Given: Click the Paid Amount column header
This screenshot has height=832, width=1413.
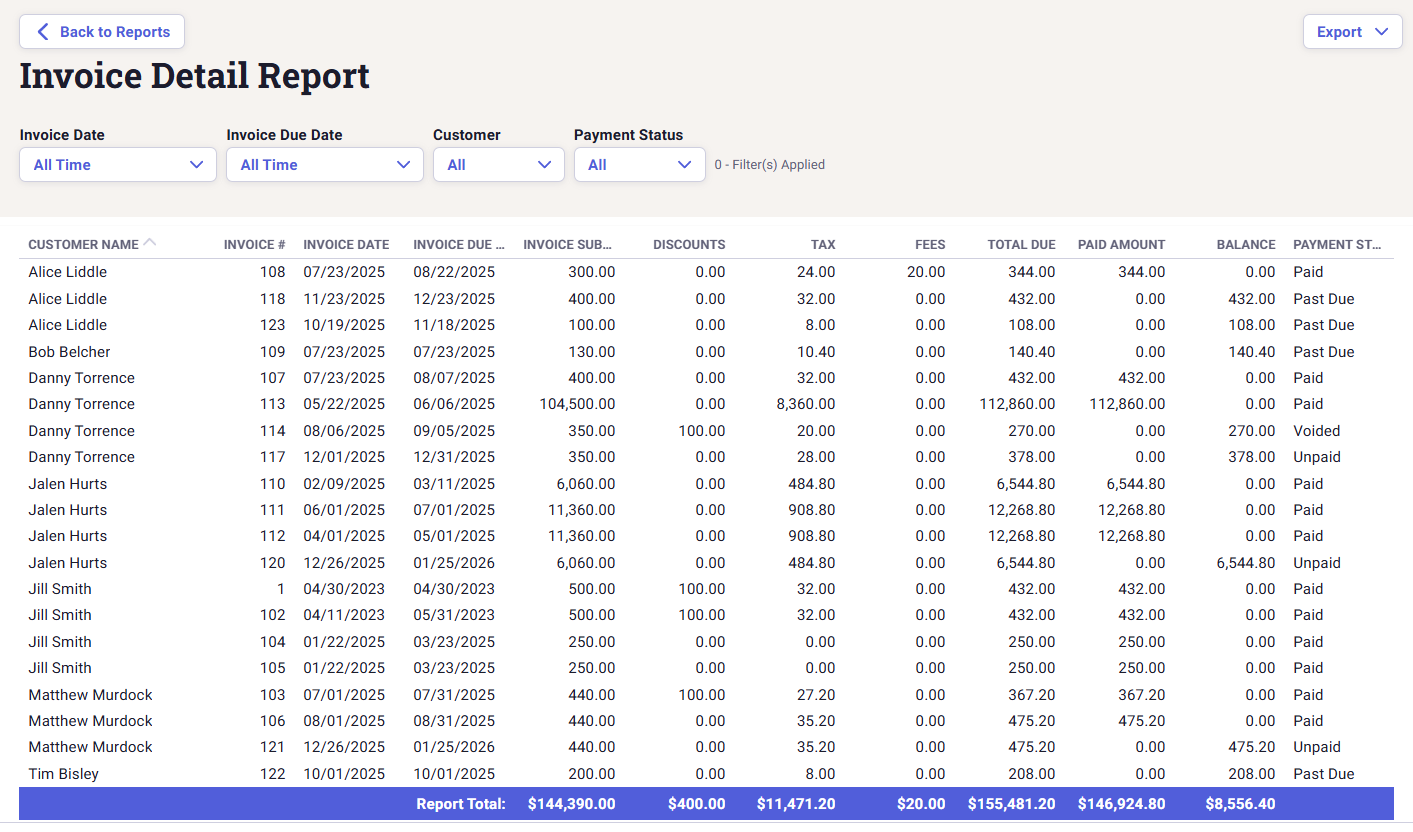Looking at the screenshot, I should (x=1121, y=245).
